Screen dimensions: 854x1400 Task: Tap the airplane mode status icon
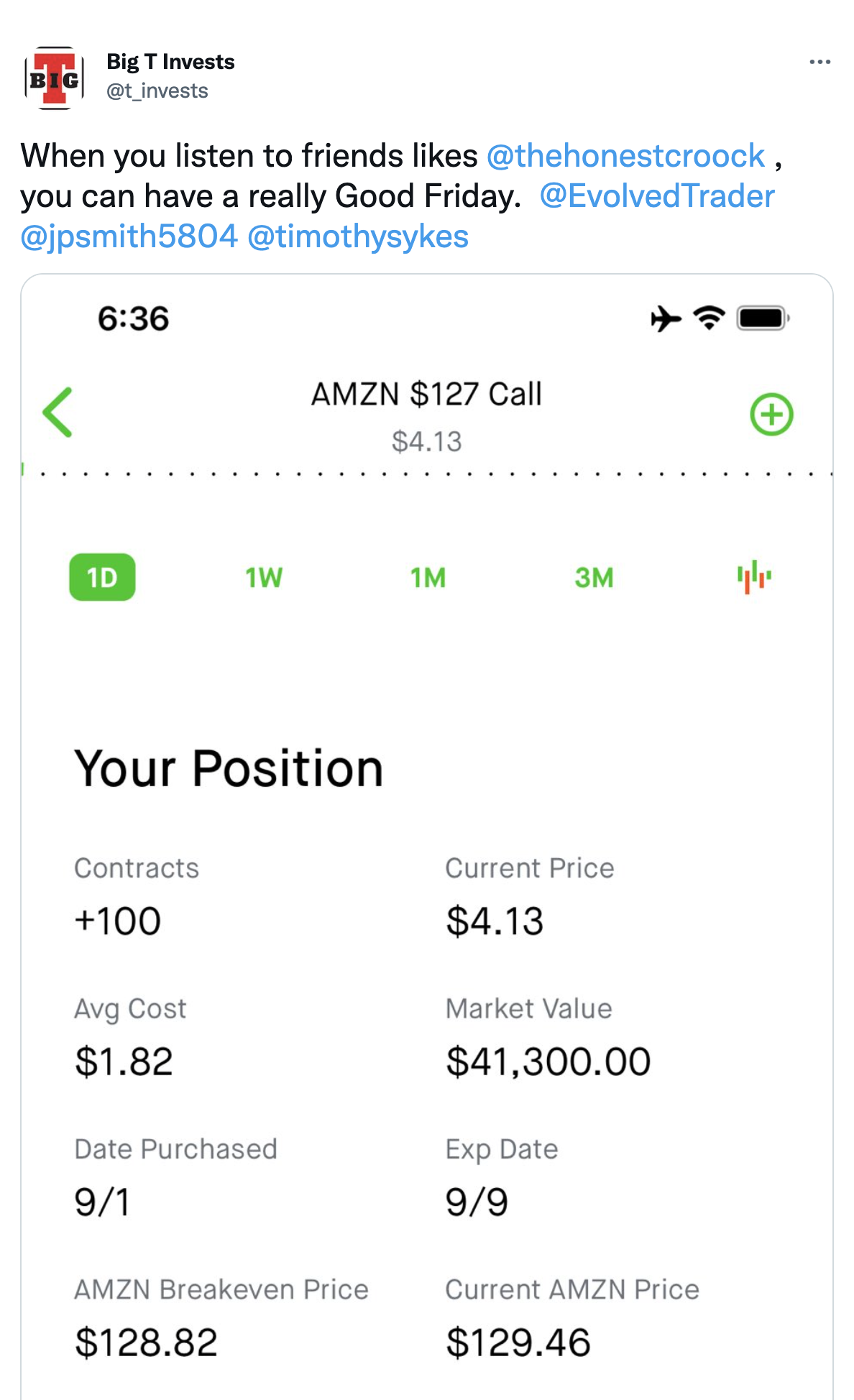click(x=666, y=318)
